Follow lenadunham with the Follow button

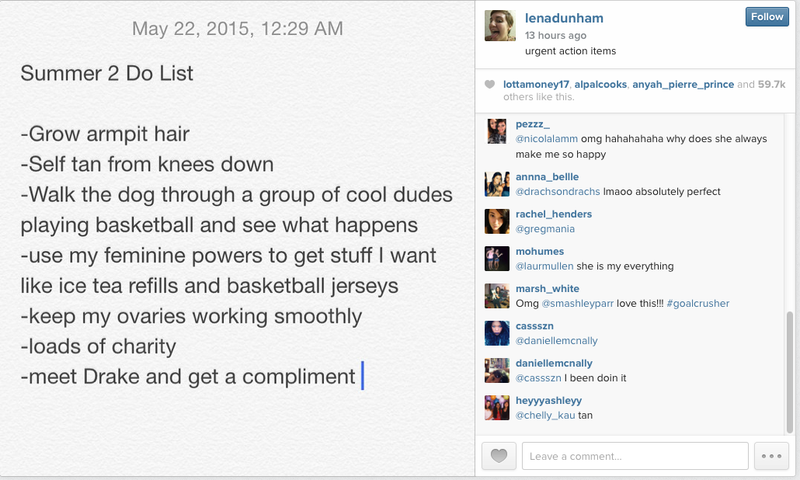coord(767,16)
